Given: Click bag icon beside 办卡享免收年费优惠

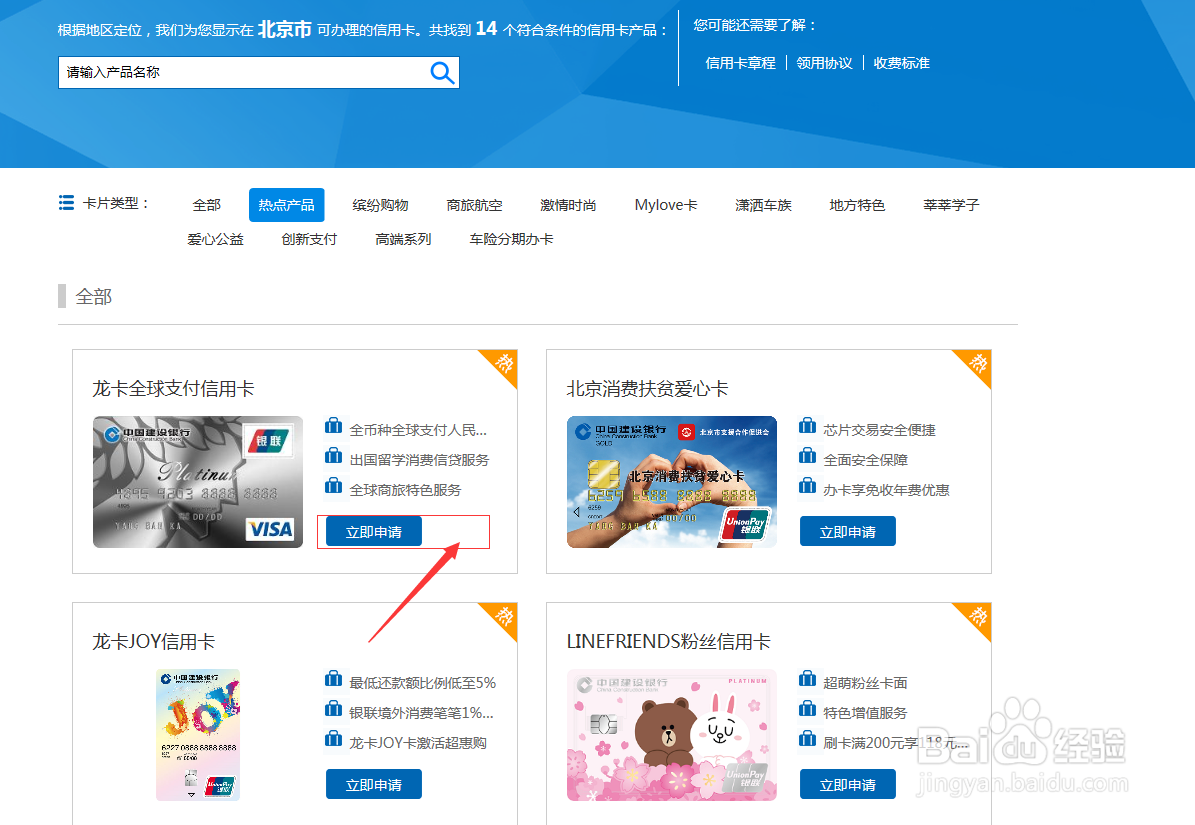Looking at the screenshot, I should click(807, 485).
